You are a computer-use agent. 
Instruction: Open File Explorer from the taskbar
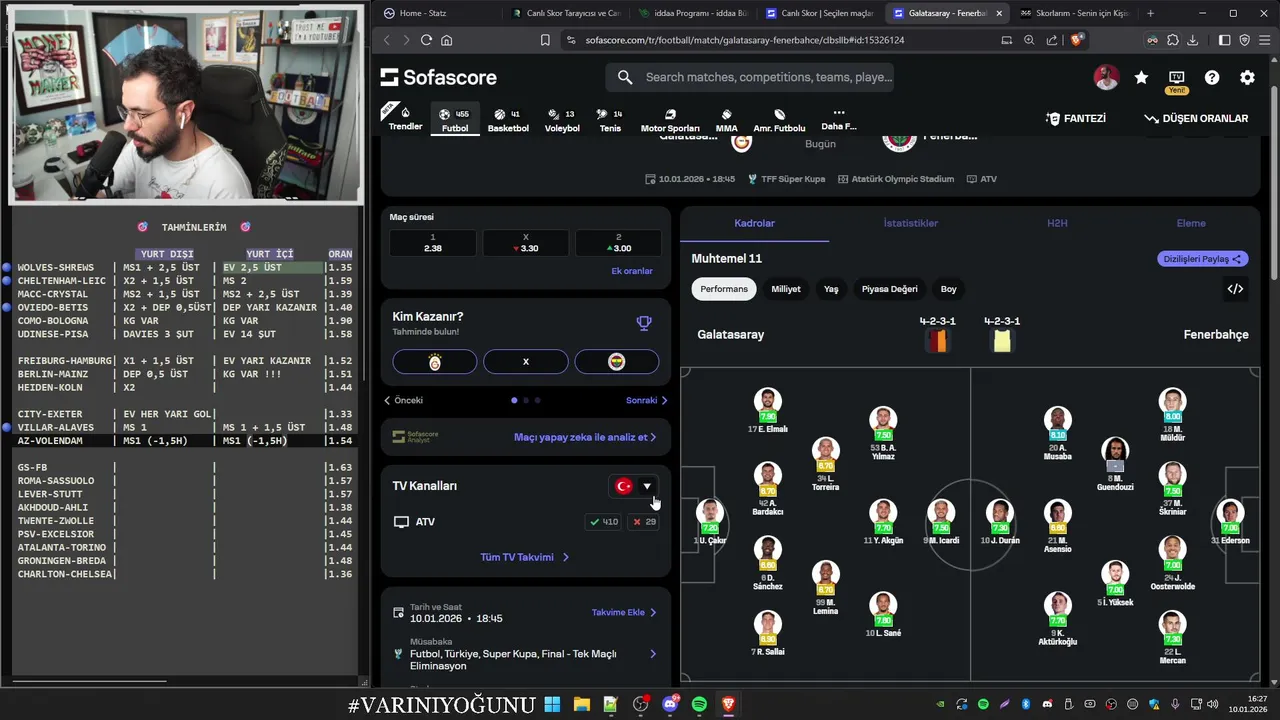coord(581,704)
